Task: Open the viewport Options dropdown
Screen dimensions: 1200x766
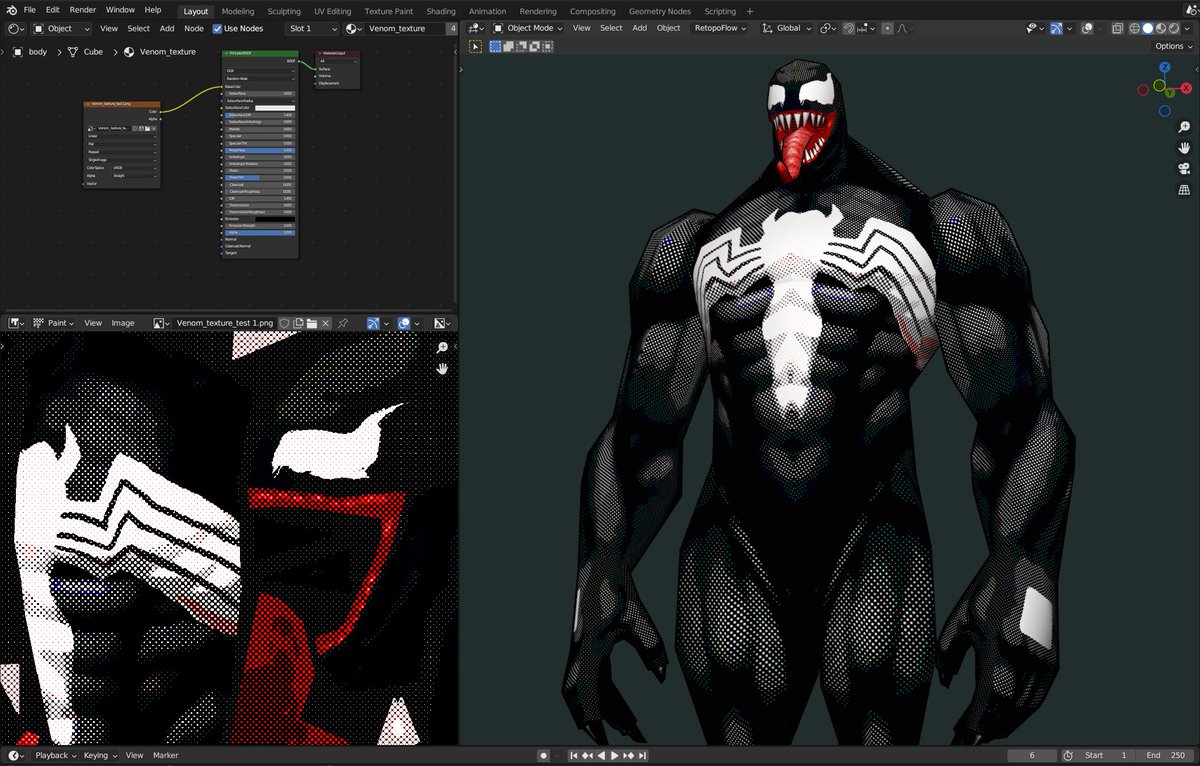Action: [1172, 46]
